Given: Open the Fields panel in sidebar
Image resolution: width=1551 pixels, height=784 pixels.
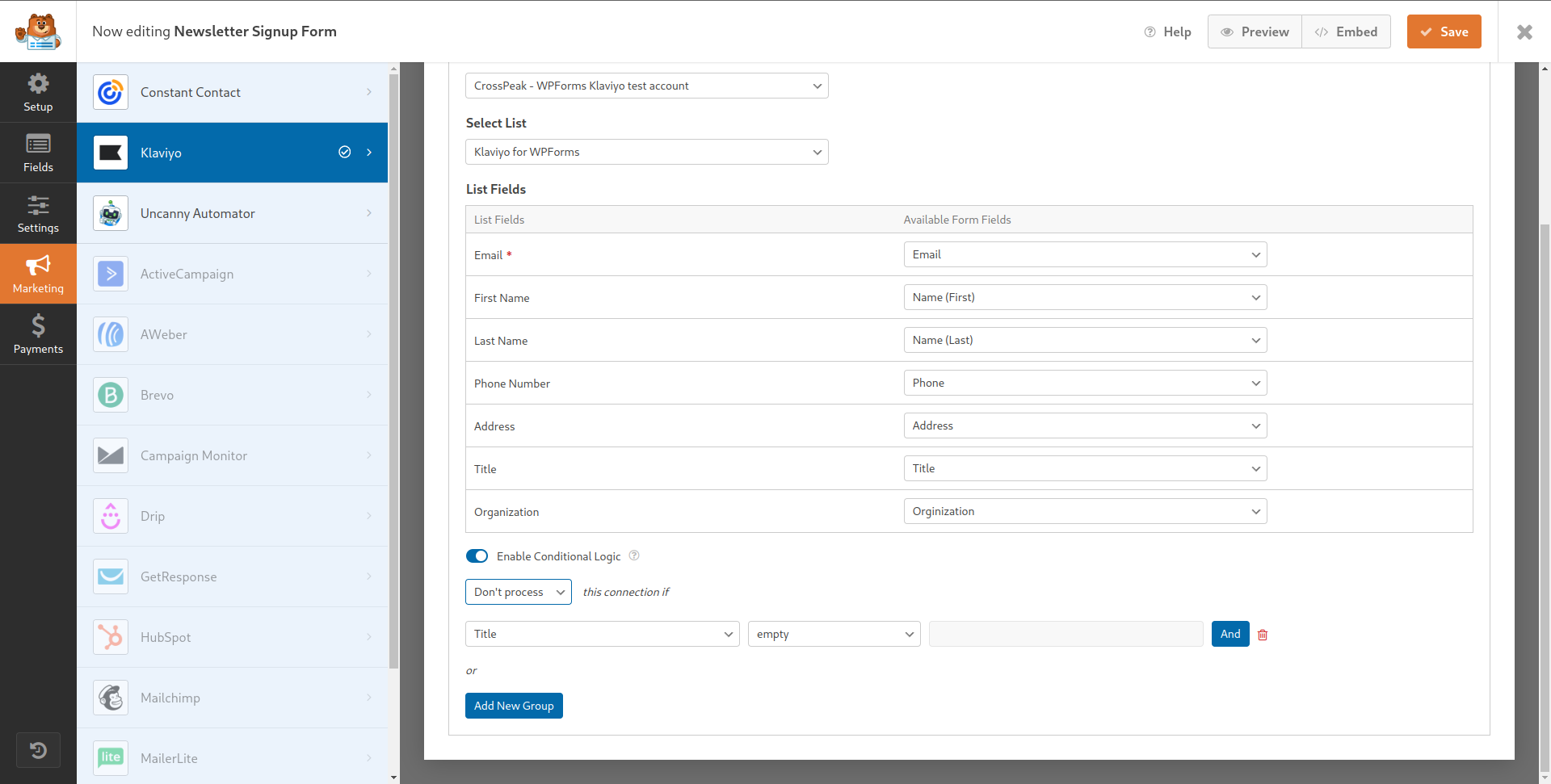Looking at the screenshot, I should click(38, 153).
